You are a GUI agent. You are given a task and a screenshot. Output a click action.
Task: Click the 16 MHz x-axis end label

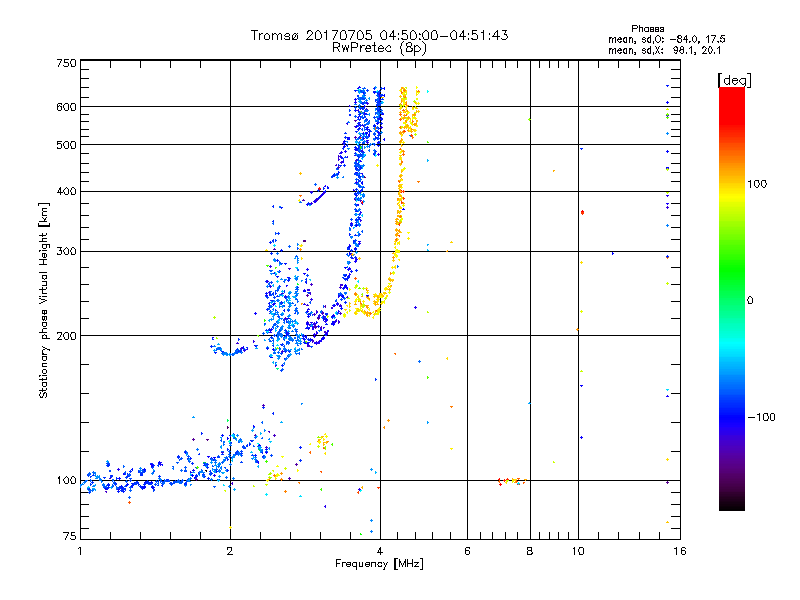(x=680, y=551)
